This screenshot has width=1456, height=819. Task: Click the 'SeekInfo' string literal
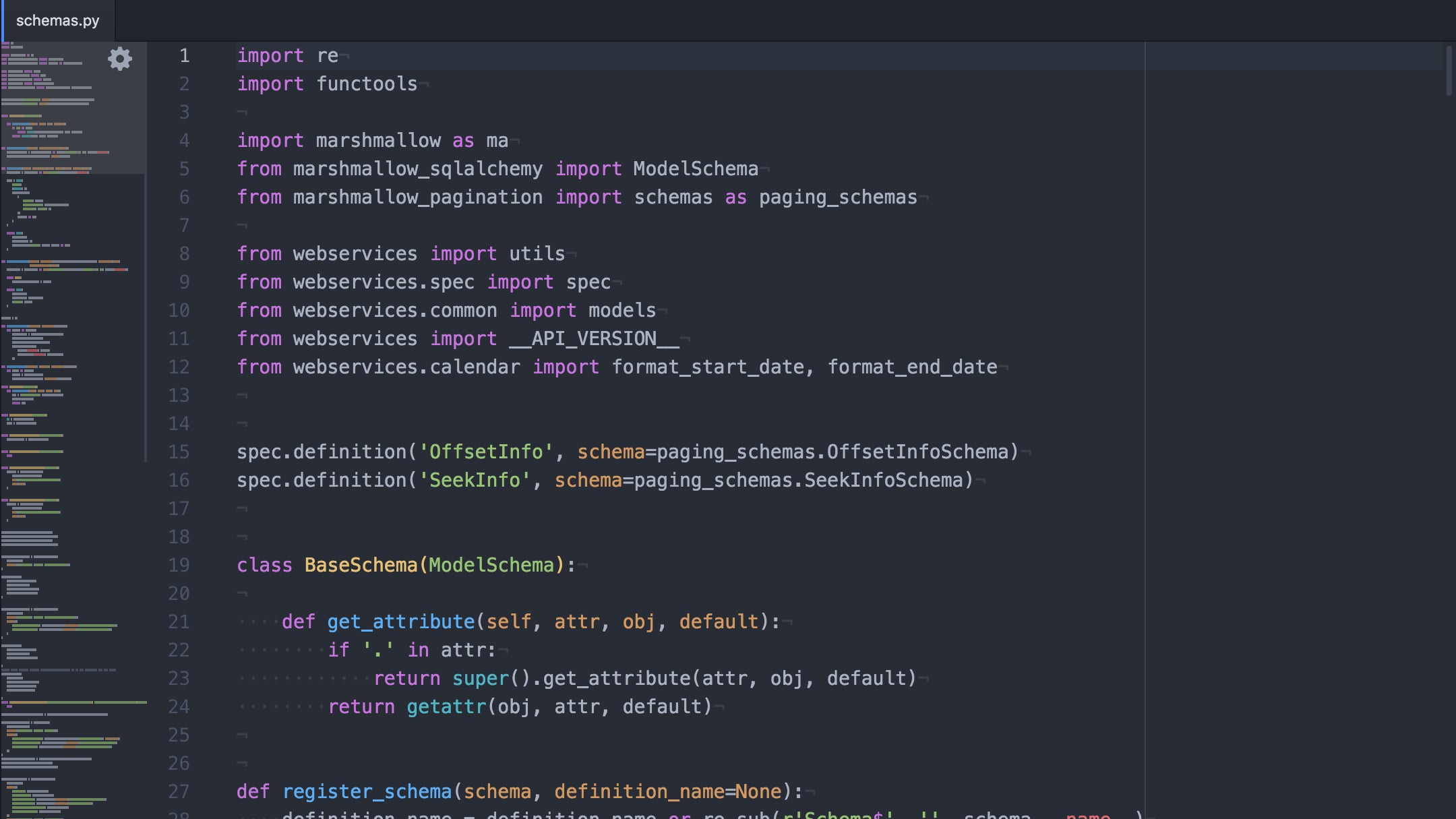pyautogui.click(x=475, y=480)
